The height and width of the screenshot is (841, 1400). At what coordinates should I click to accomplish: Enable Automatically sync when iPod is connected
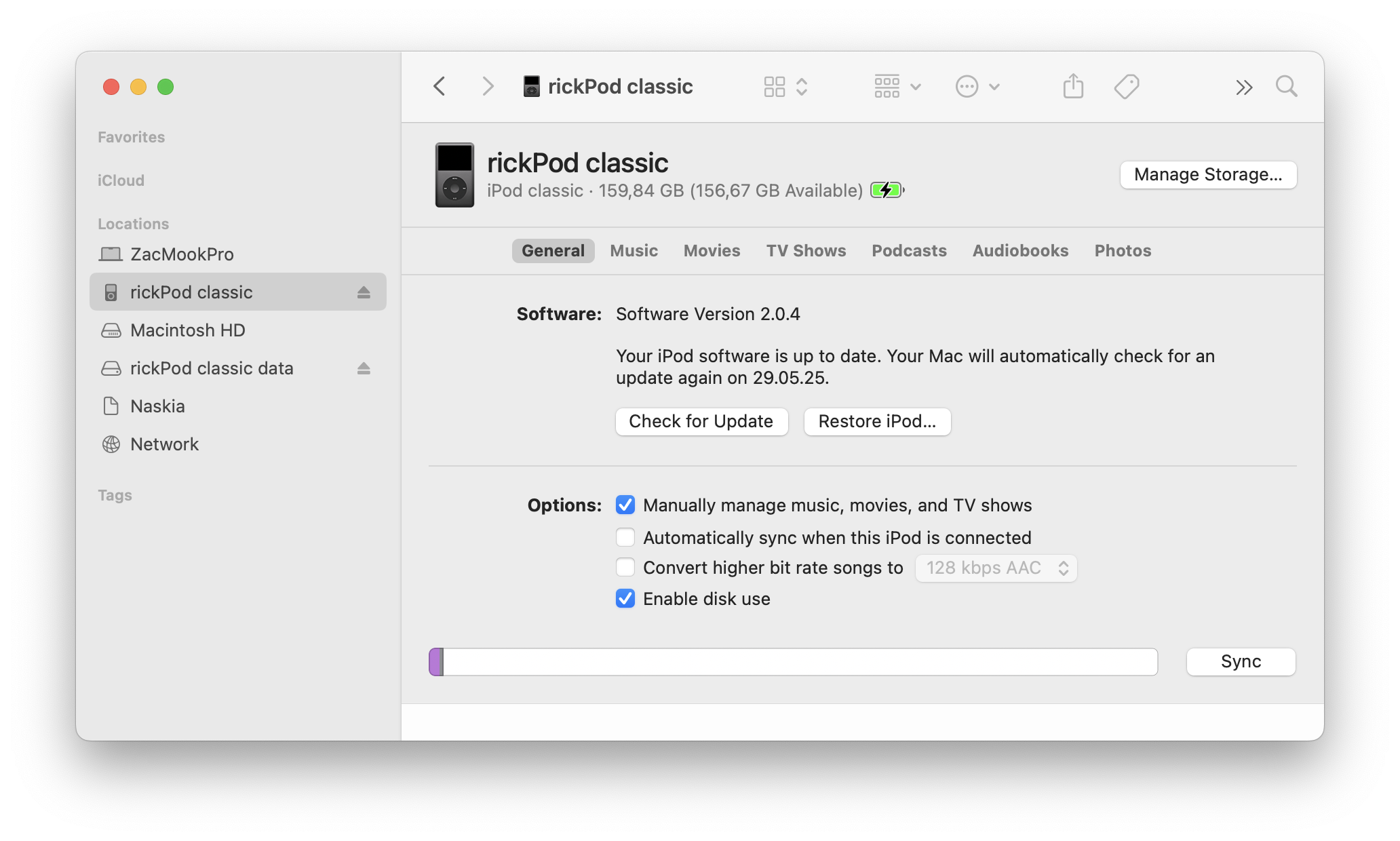click(625, 537)
